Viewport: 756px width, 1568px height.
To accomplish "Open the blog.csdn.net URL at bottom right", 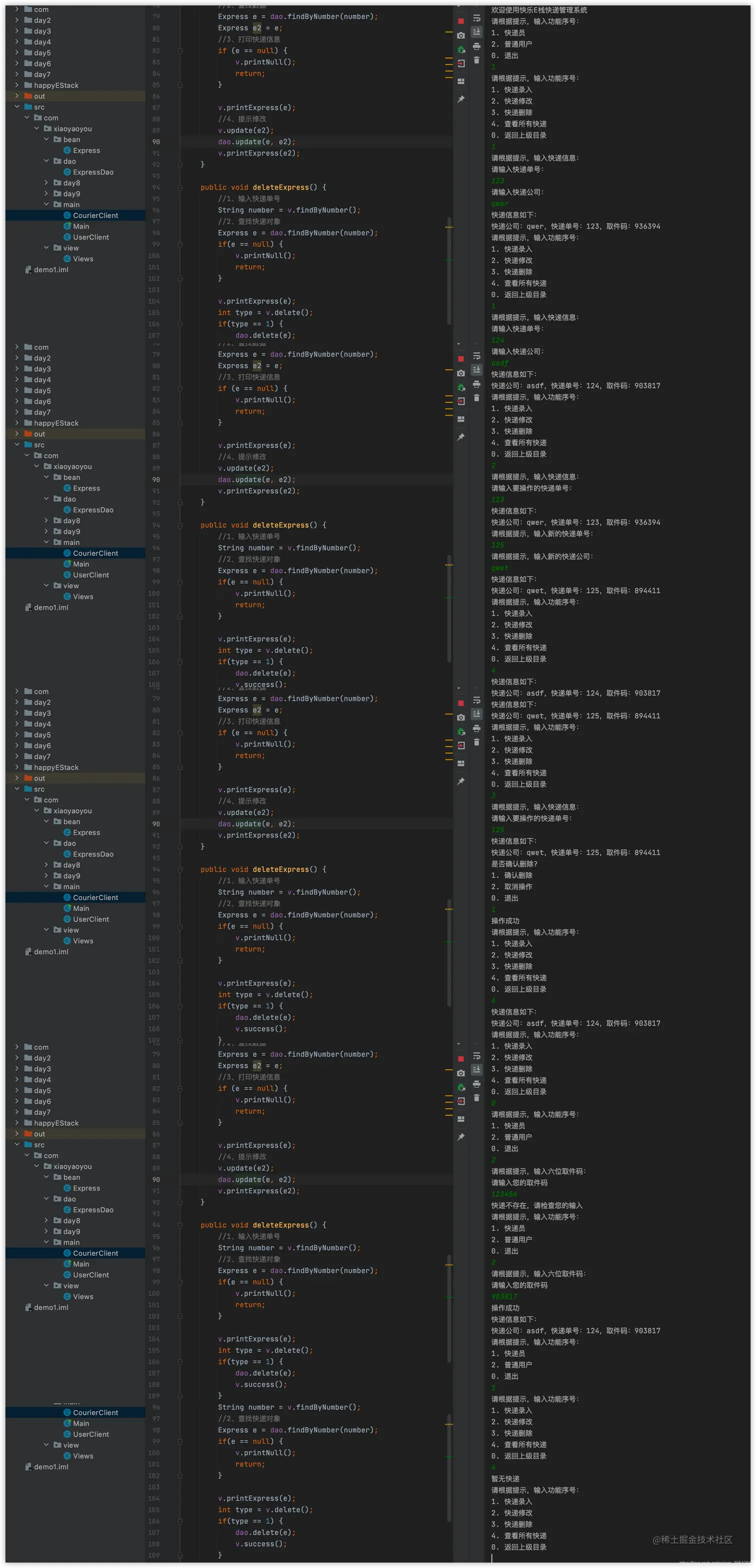I will pos(716,1563).
